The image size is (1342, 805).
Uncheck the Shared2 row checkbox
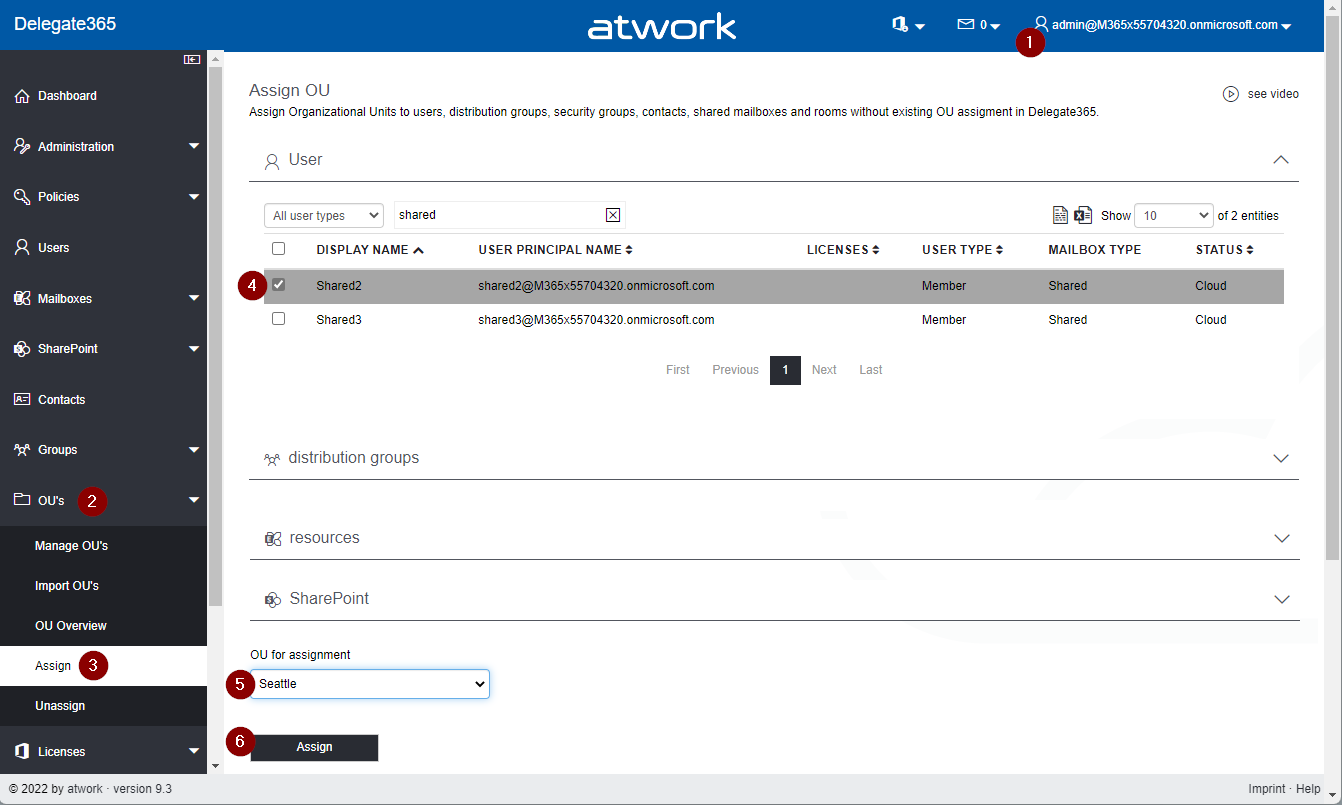point(279,285)
